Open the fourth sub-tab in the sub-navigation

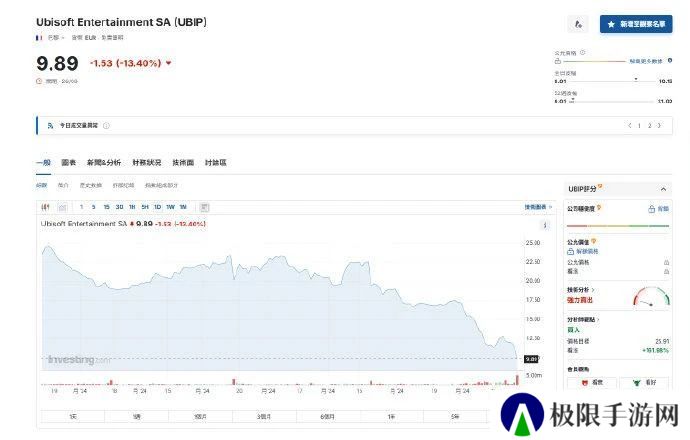[123, 185]
